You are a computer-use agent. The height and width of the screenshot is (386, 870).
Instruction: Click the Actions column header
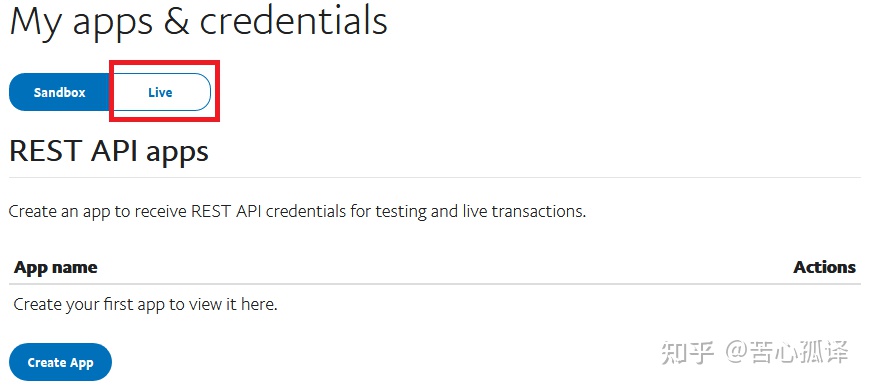coord(825,267)
